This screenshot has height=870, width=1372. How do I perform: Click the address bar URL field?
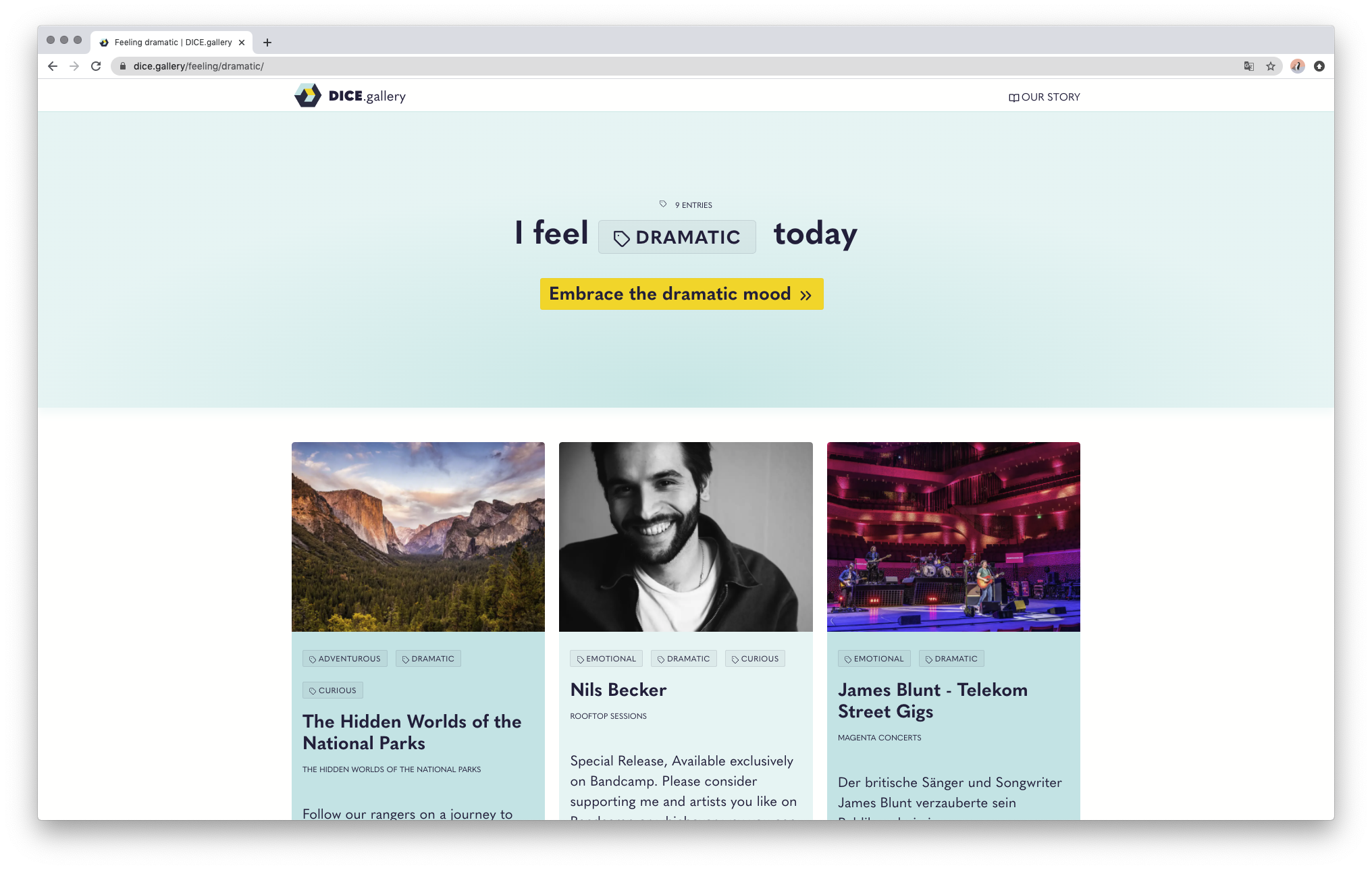[x=675, y=66]
